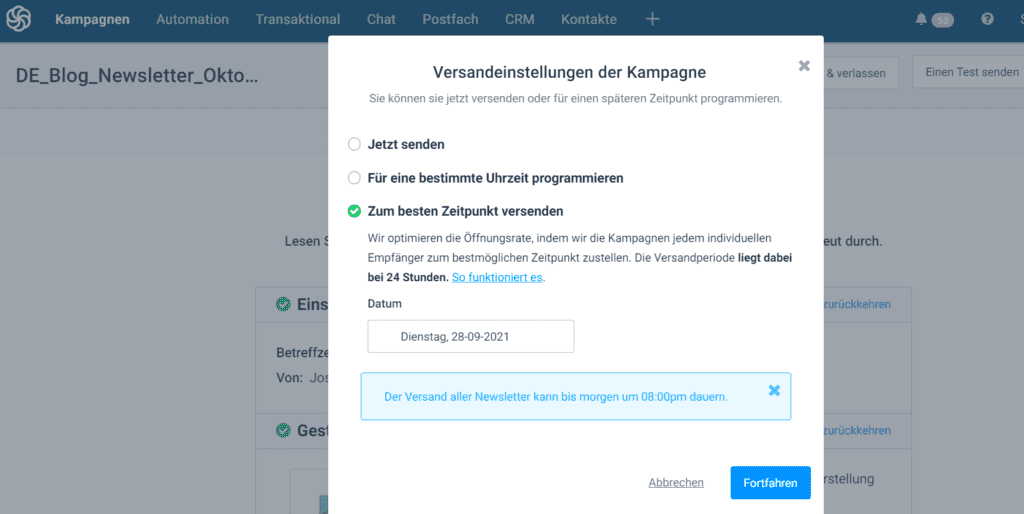Viewport: 1024px width, 514px height.
Task: Open the Automation menu
Action: pos(192,20)
